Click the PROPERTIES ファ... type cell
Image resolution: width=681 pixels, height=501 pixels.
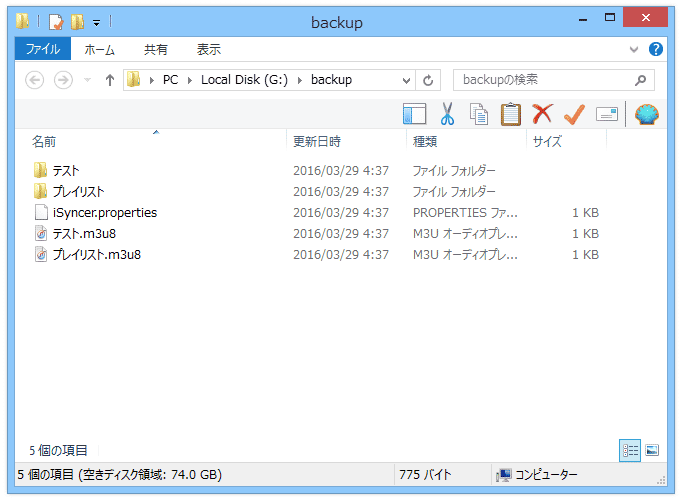[465, 213]
